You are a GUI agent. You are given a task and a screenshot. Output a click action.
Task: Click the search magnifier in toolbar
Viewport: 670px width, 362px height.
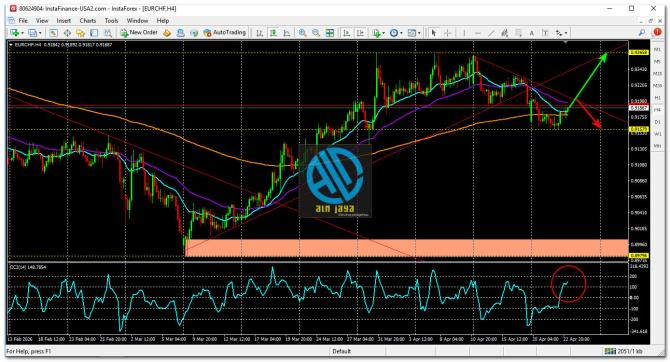(x=641, y=33)
